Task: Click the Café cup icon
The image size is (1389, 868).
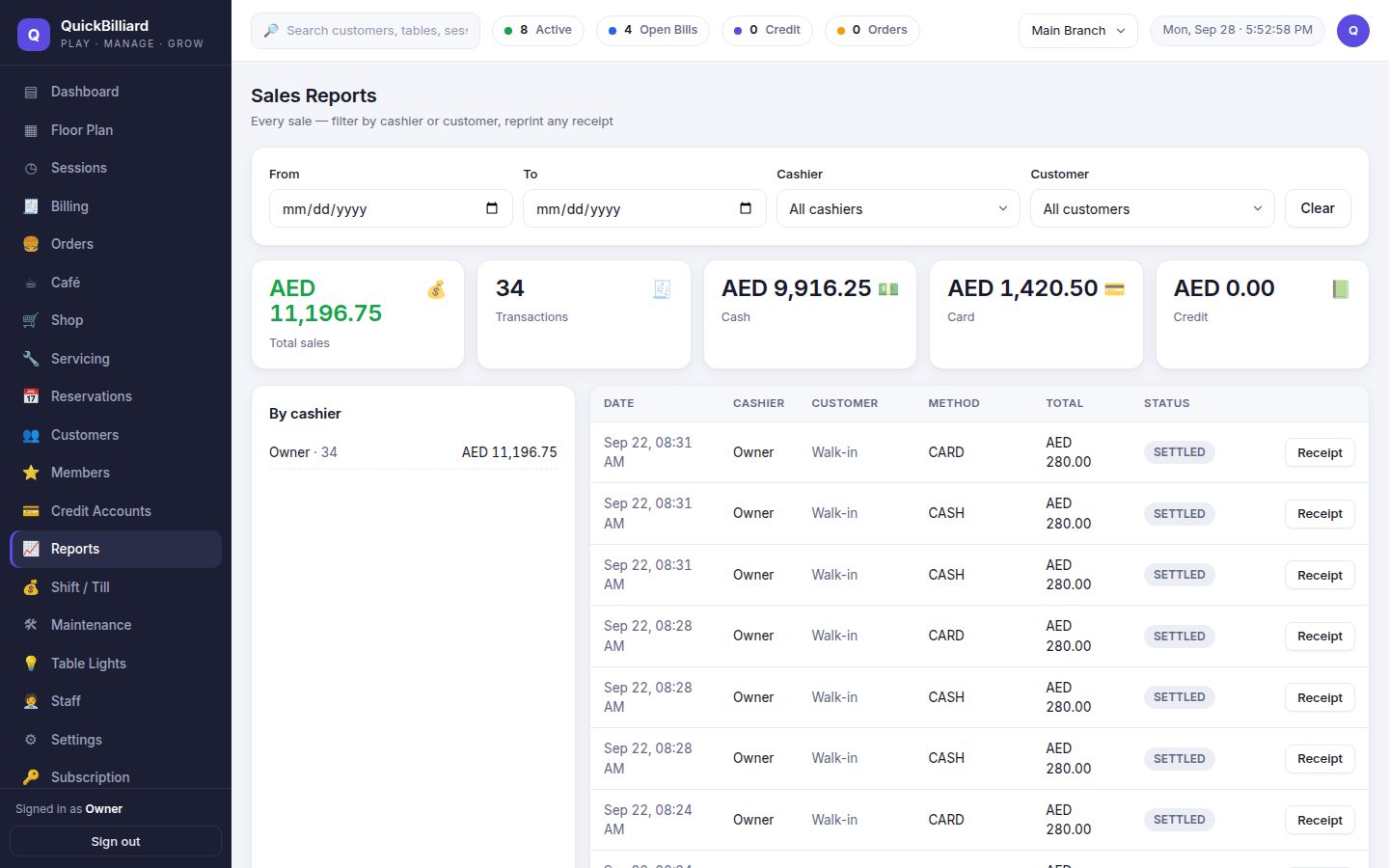Action: [x=31, y=283]
